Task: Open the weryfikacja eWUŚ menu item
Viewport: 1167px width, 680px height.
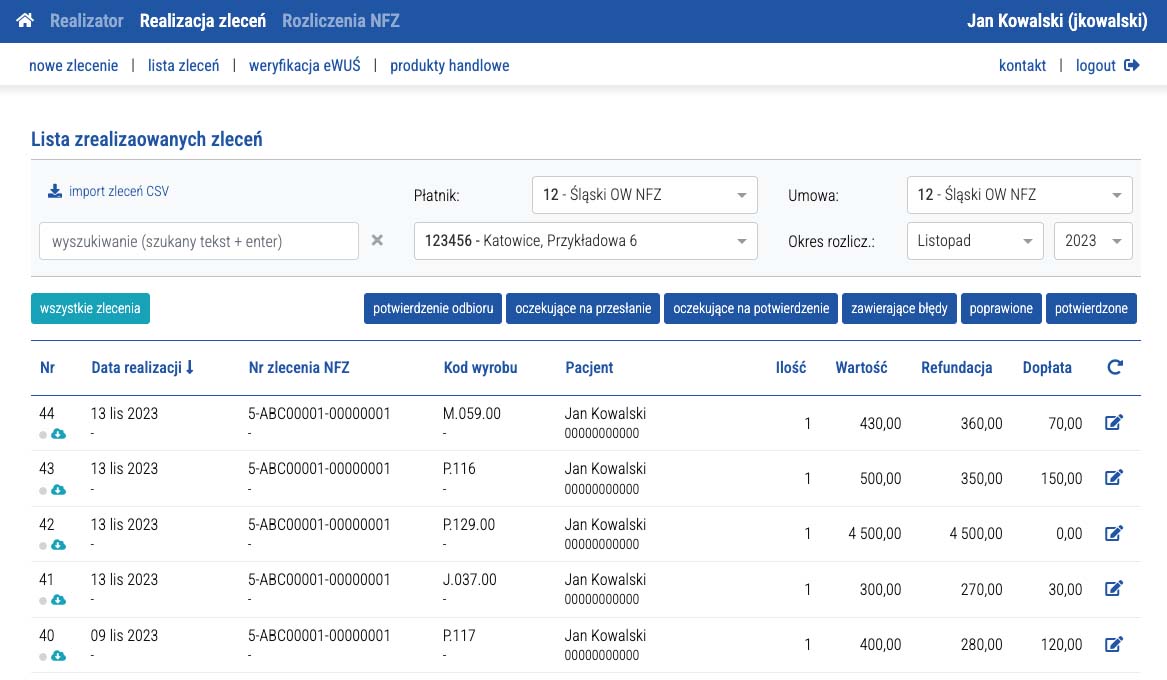Action: pos(304,66)
